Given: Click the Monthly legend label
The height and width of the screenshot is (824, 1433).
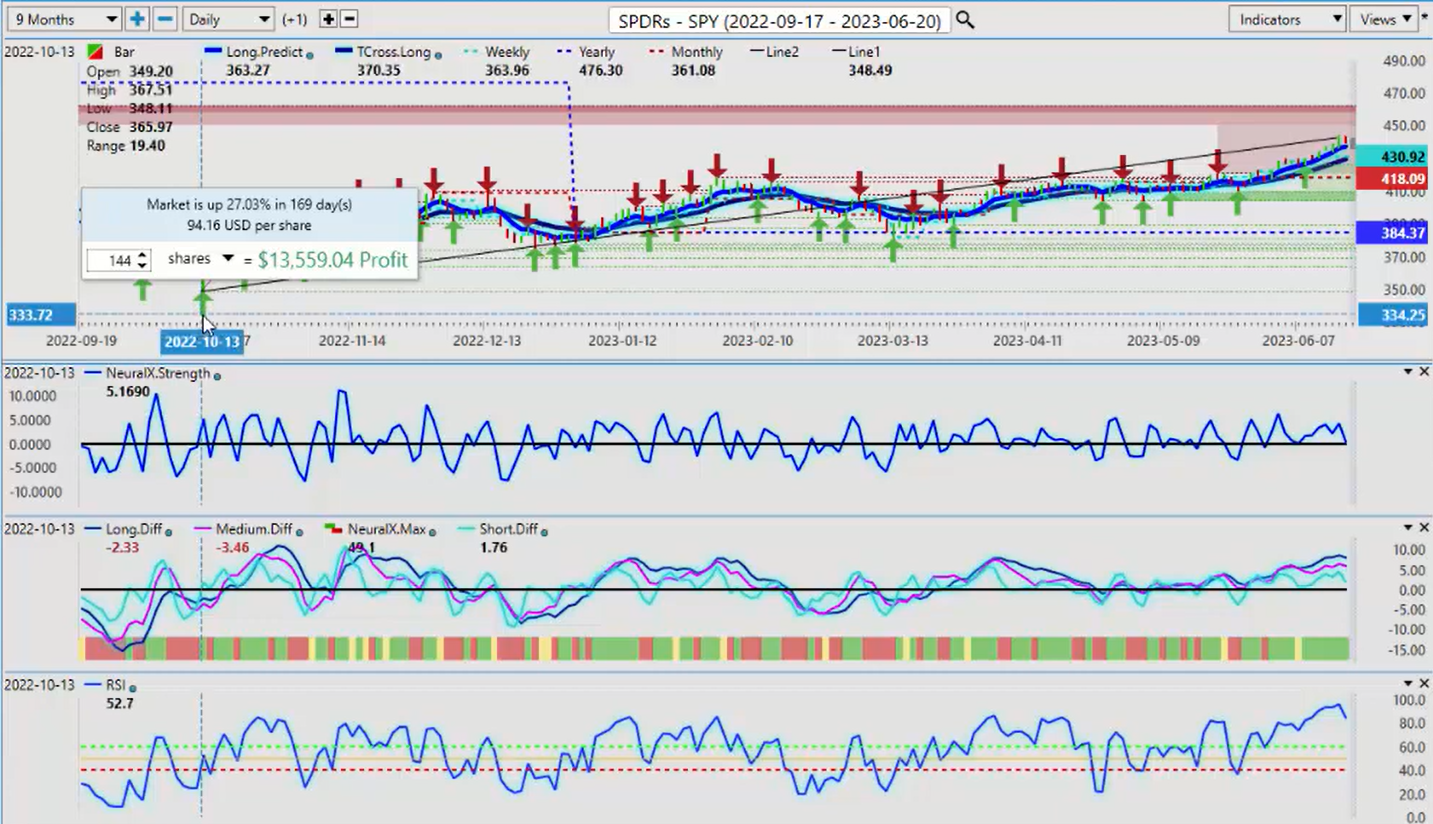Looking at the screenshot, I should pos(697,52).
